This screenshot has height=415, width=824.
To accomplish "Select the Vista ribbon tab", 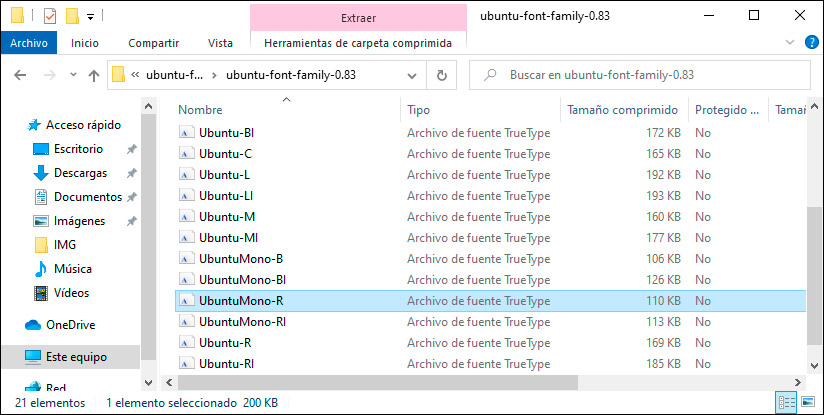I will pyautogui.click(x=220, y=43).
